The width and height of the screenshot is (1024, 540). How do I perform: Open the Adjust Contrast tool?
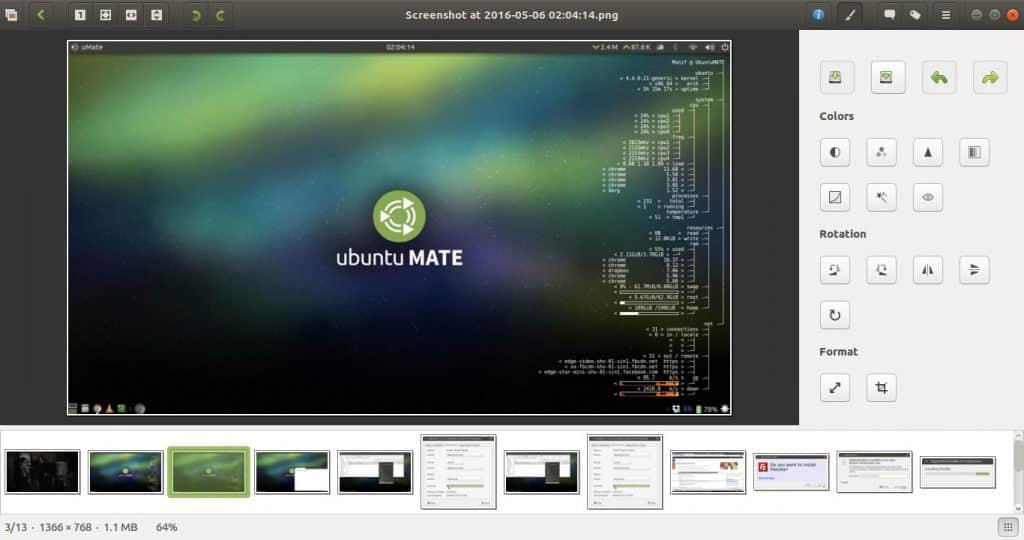[x=836, y=152]
